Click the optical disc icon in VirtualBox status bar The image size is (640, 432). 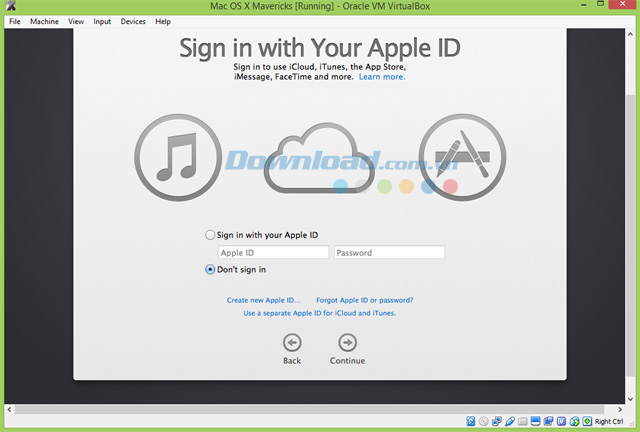point(484,421)
